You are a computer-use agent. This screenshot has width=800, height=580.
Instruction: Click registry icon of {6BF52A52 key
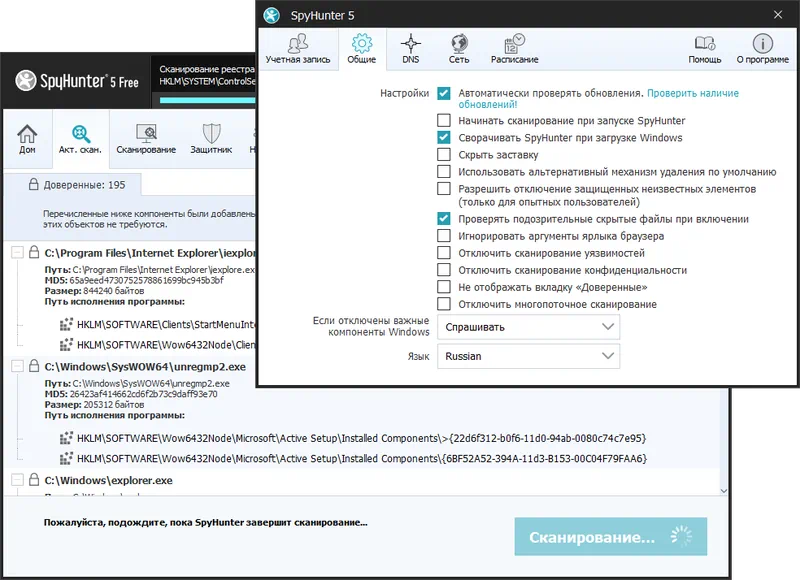click(x=66, y=459)
